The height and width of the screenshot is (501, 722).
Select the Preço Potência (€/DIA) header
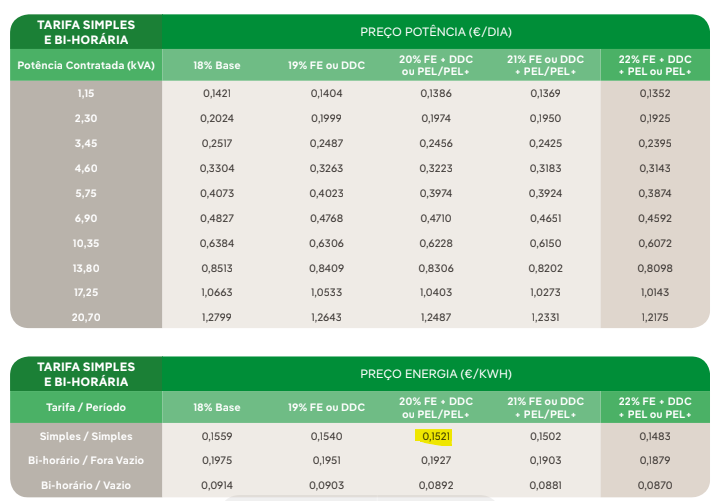coord(436,31)
